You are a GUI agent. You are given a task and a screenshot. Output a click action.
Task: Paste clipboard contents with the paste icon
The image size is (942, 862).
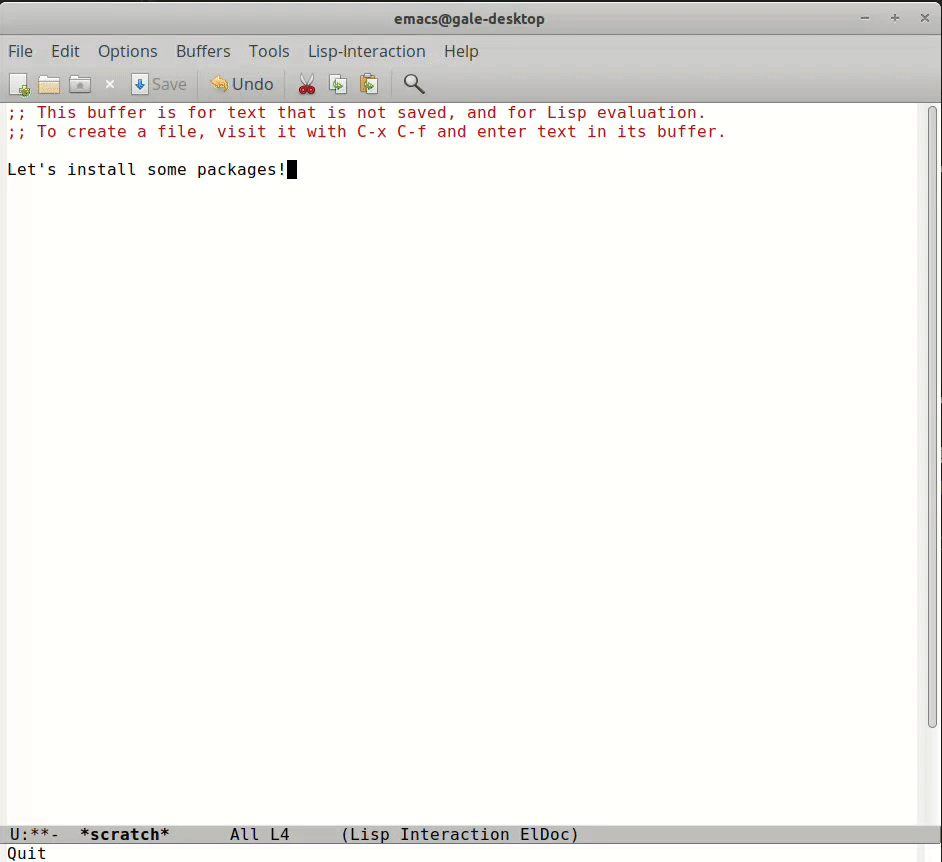368,84
